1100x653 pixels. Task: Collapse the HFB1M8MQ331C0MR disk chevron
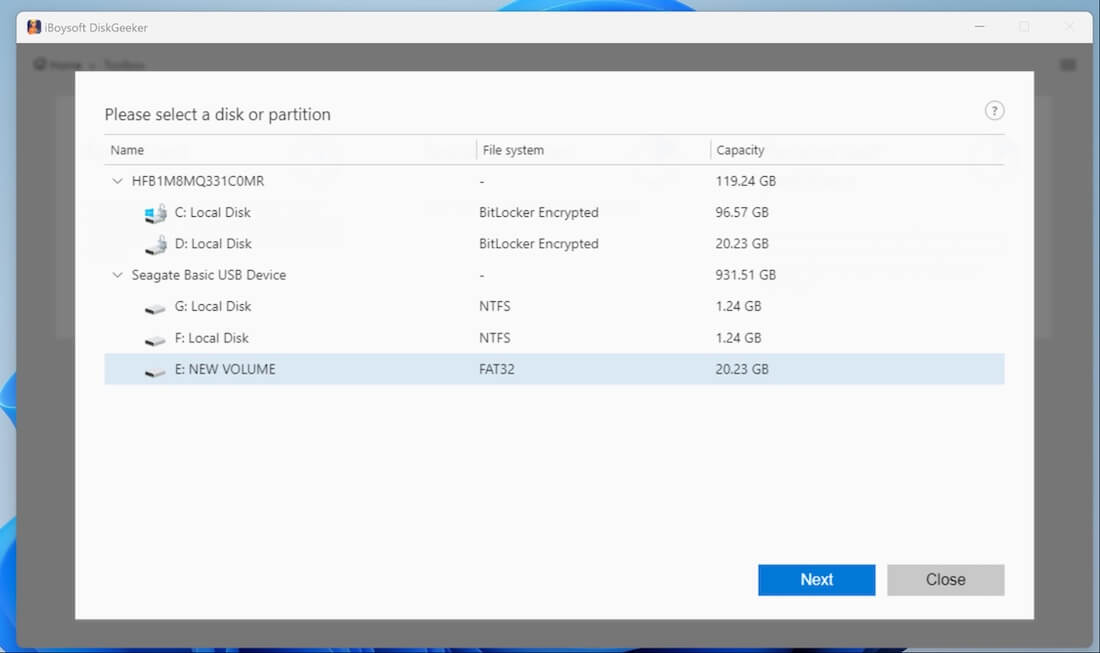(117, 181)
